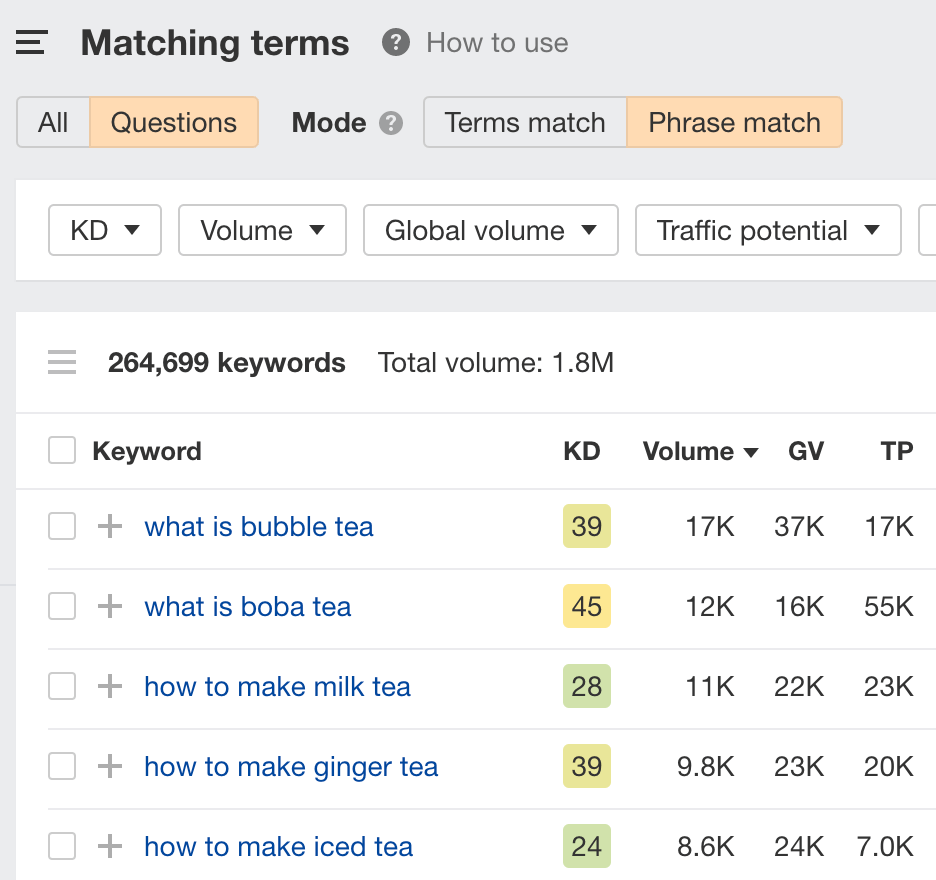
Task: Click the help icon next to Mode
Action: (x=391, y=123)
